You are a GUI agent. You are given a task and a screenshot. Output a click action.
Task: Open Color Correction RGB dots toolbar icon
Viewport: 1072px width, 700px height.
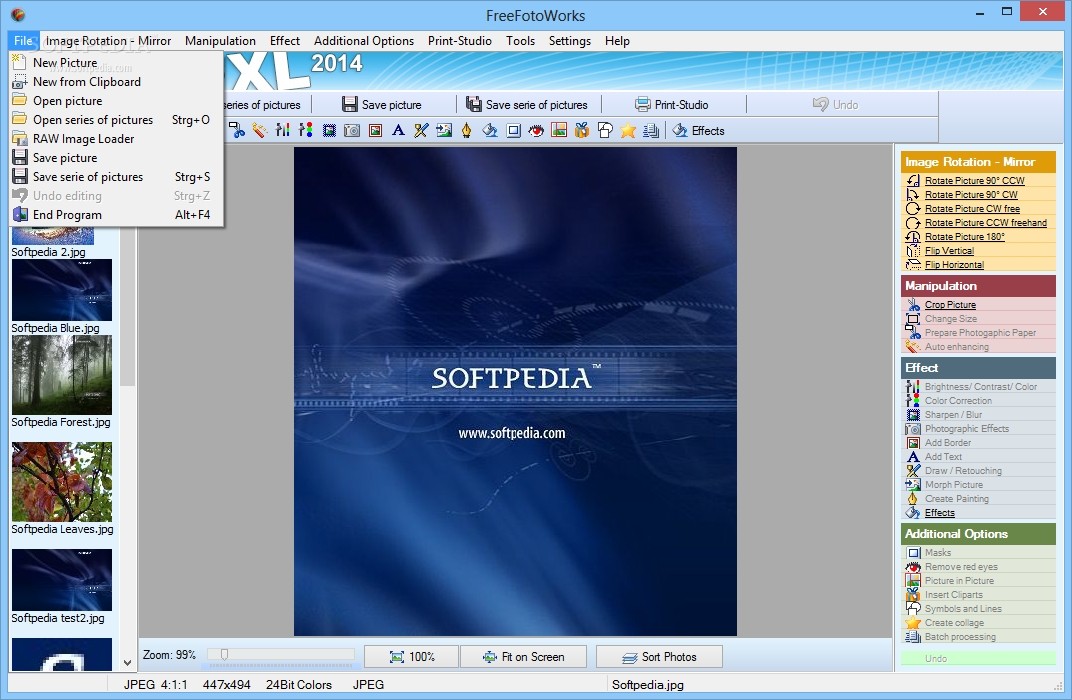306,130
